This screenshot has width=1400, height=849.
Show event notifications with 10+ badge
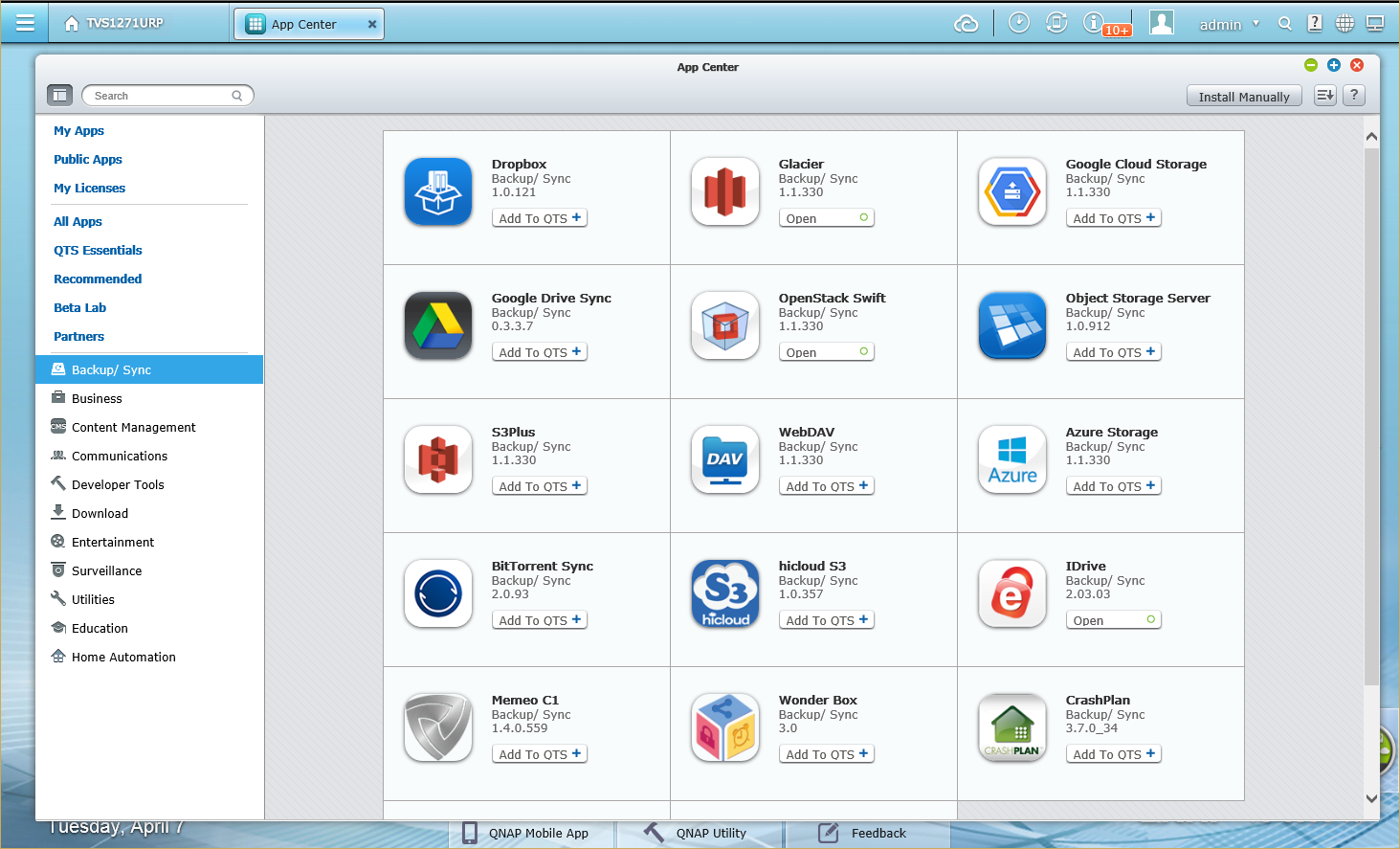(1105, 23)
